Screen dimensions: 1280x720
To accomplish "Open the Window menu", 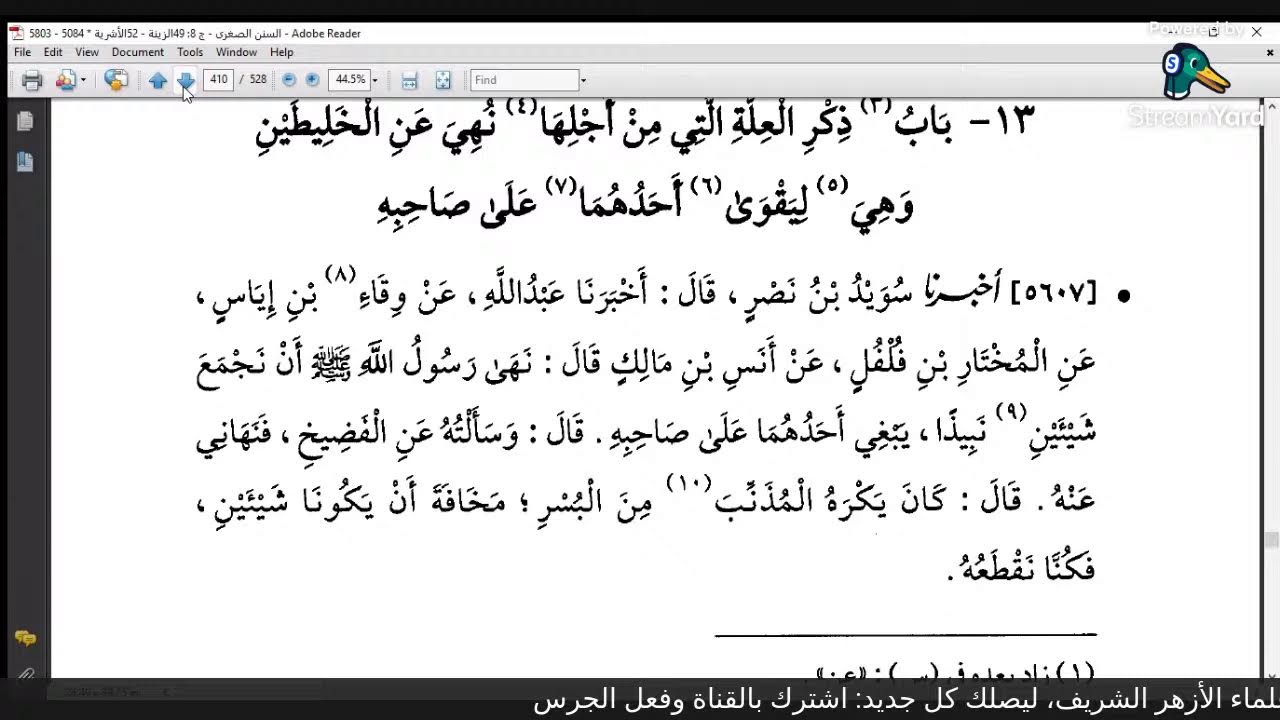I will 237,52.
